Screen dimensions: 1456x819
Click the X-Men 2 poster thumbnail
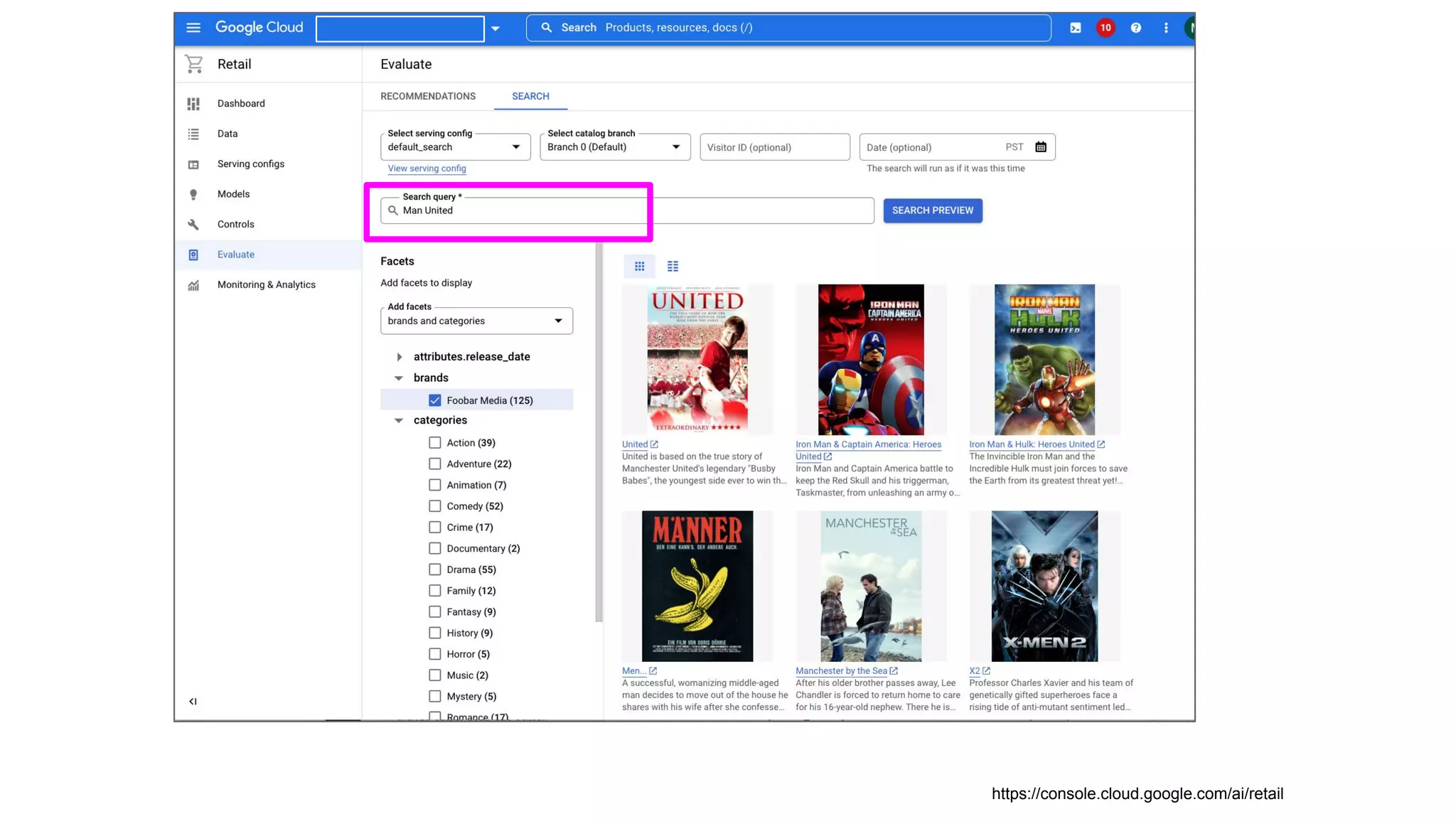[x=1044, y=586]
